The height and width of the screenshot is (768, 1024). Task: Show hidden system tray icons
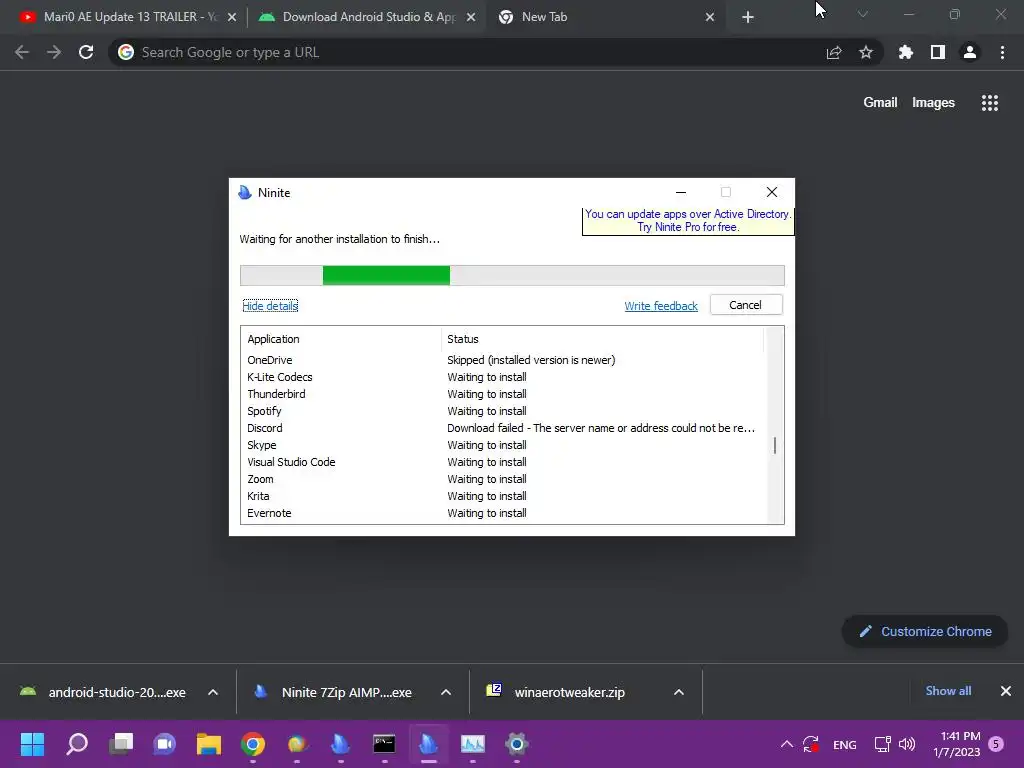point(787,744)
